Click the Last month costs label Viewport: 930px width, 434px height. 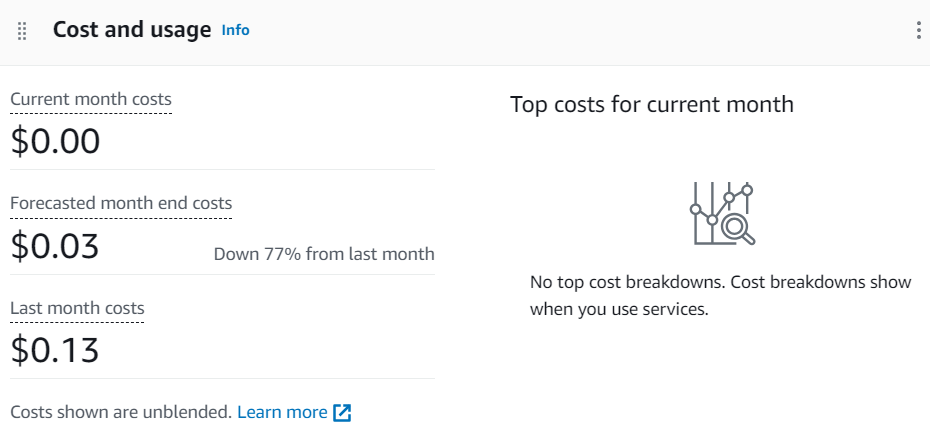77,308
